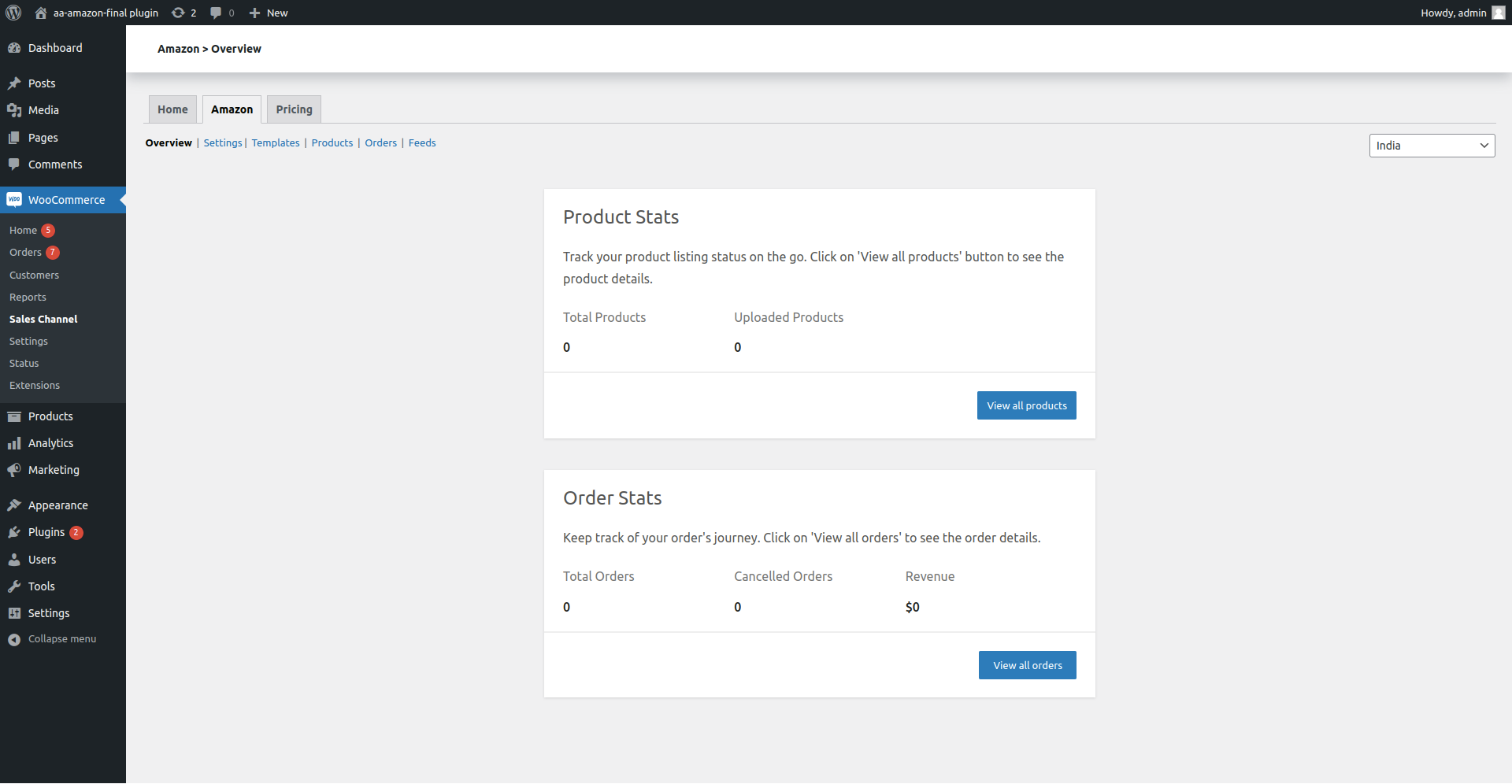
Task: Click the Home count badge showing 5
Action: tap(48, 231)
